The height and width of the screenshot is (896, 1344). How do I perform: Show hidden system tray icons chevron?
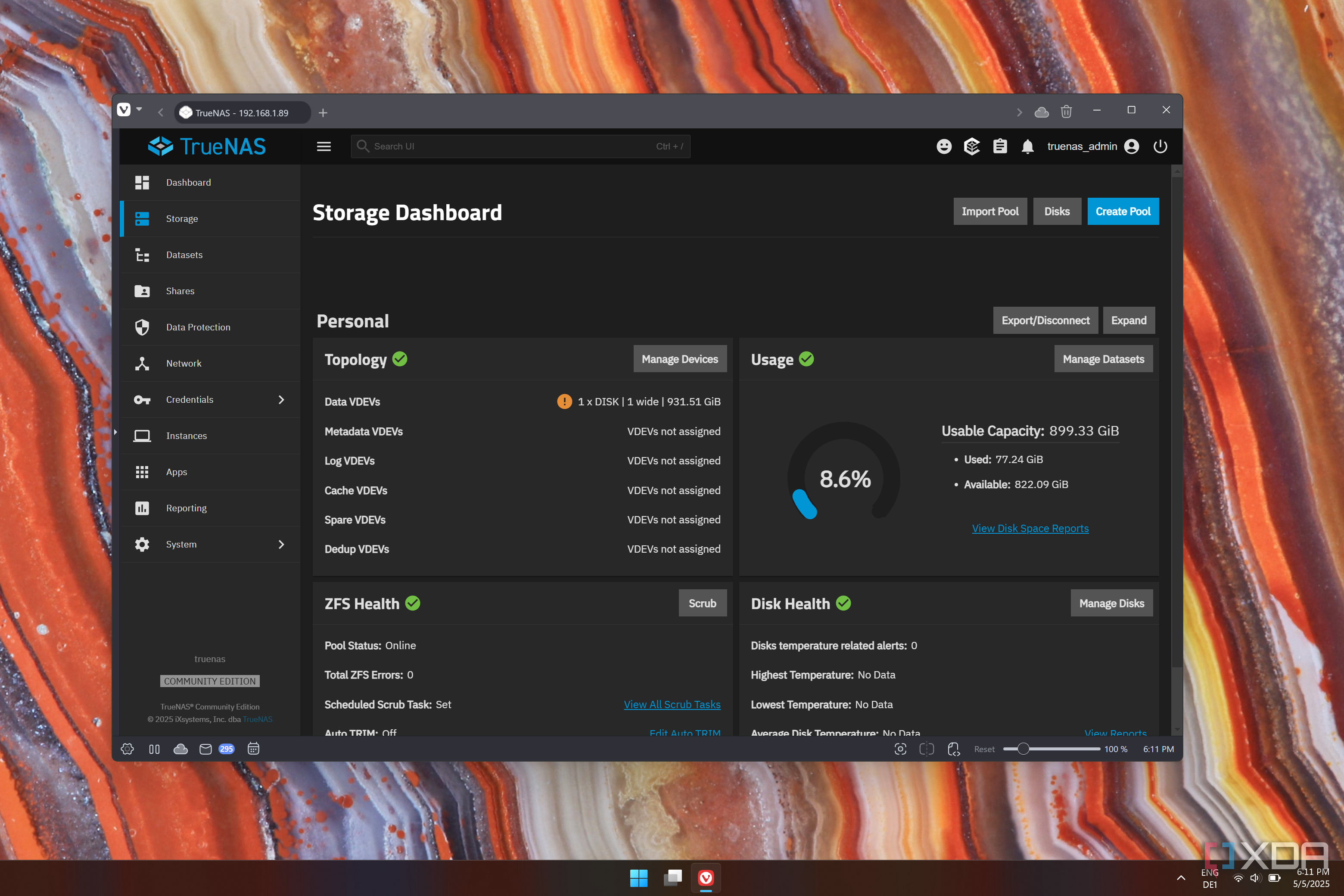click(1181, 878)
